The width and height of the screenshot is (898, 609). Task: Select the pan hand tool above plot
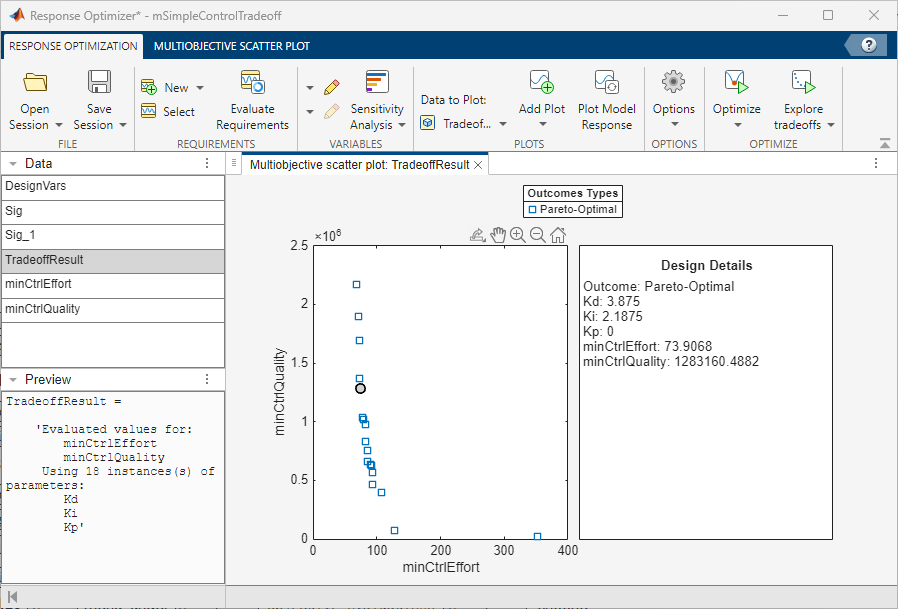tap(498, 235)
